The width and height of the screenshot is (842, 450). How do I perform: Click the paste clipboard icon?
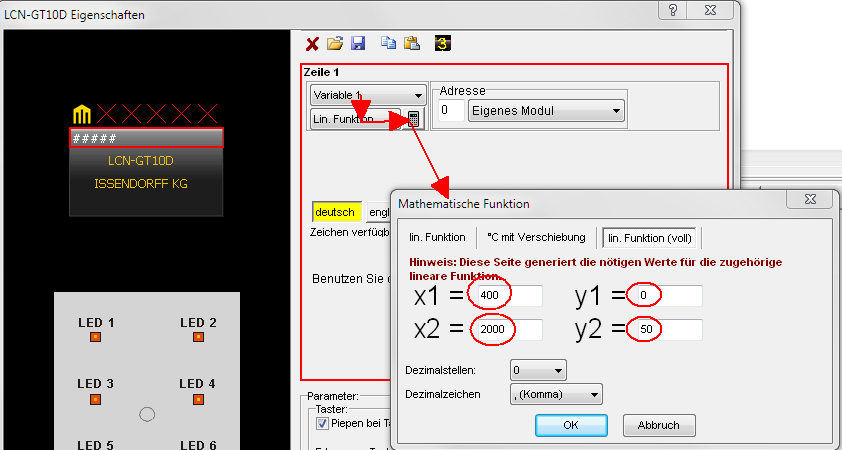410,44
